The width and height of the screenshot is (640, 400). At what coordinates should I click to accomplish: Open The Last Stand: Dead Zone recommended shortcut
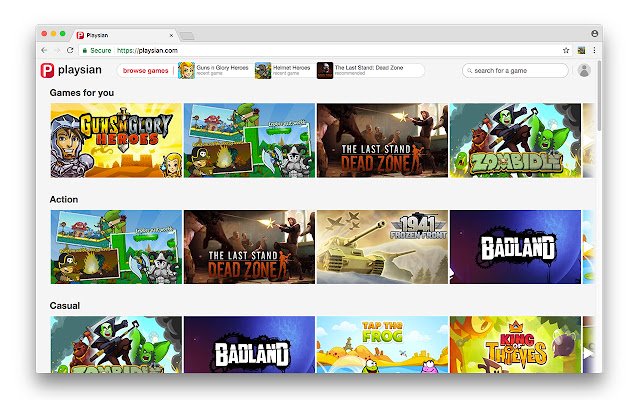click(360, 70)
